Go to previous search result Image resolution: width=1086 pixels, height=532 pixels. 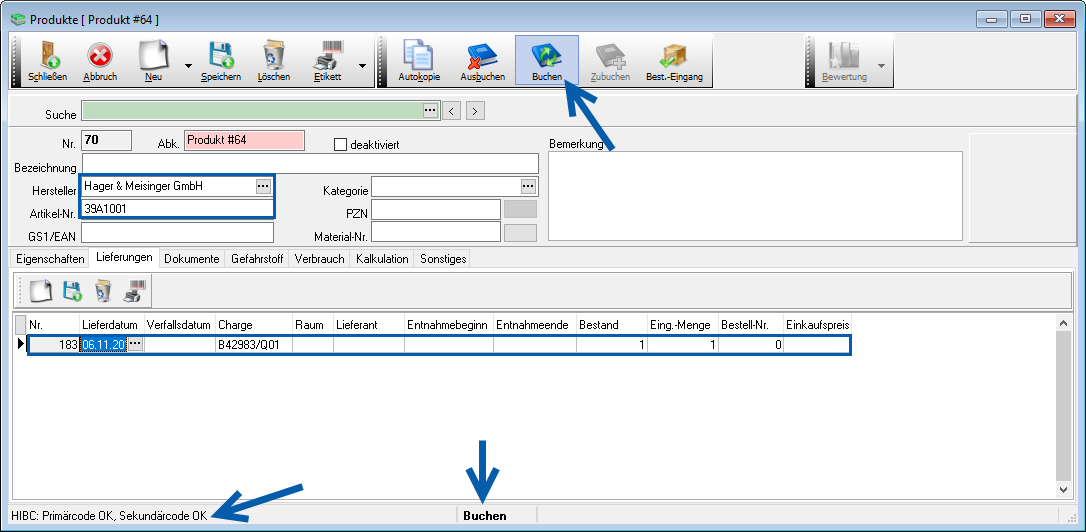(451, 111)
